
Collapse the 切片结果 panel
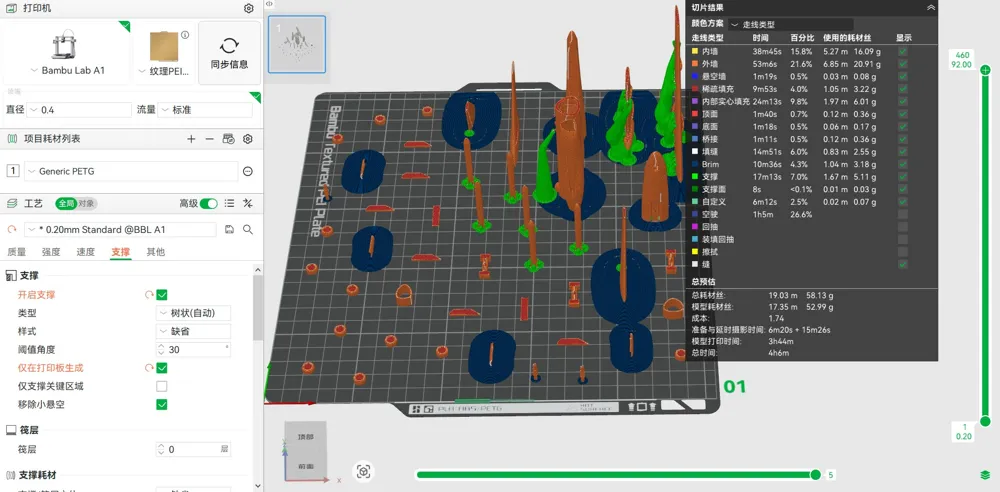click(x=931, y=7)
